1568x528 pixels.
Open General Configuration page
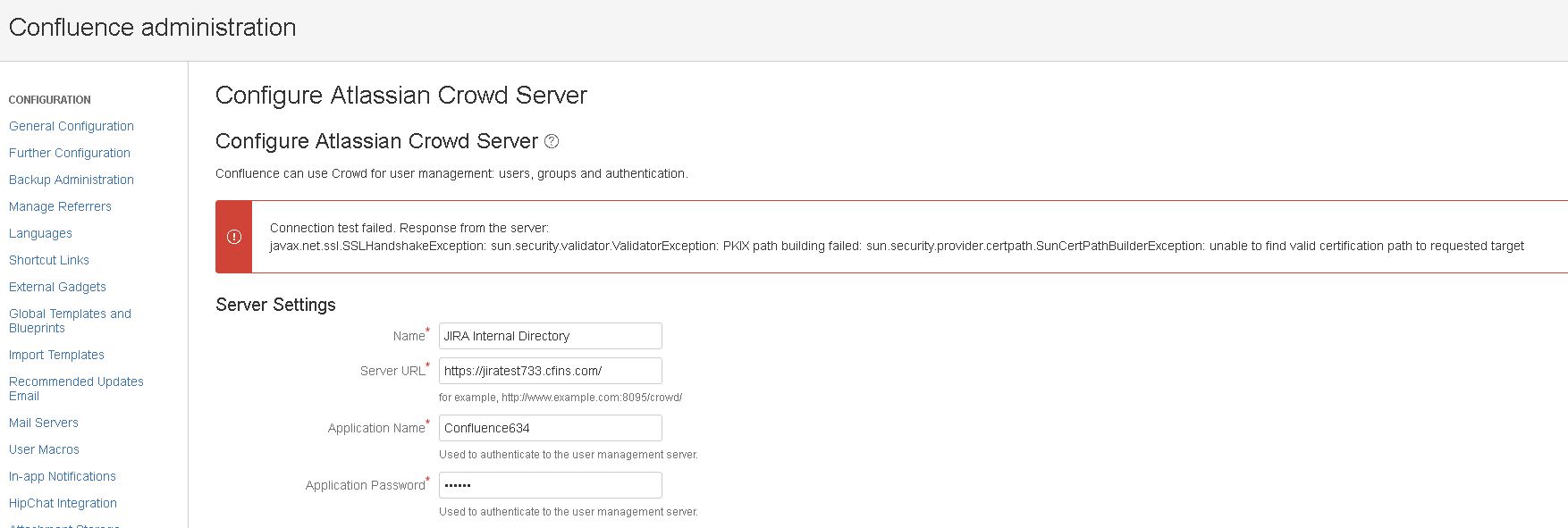[72, 126]
